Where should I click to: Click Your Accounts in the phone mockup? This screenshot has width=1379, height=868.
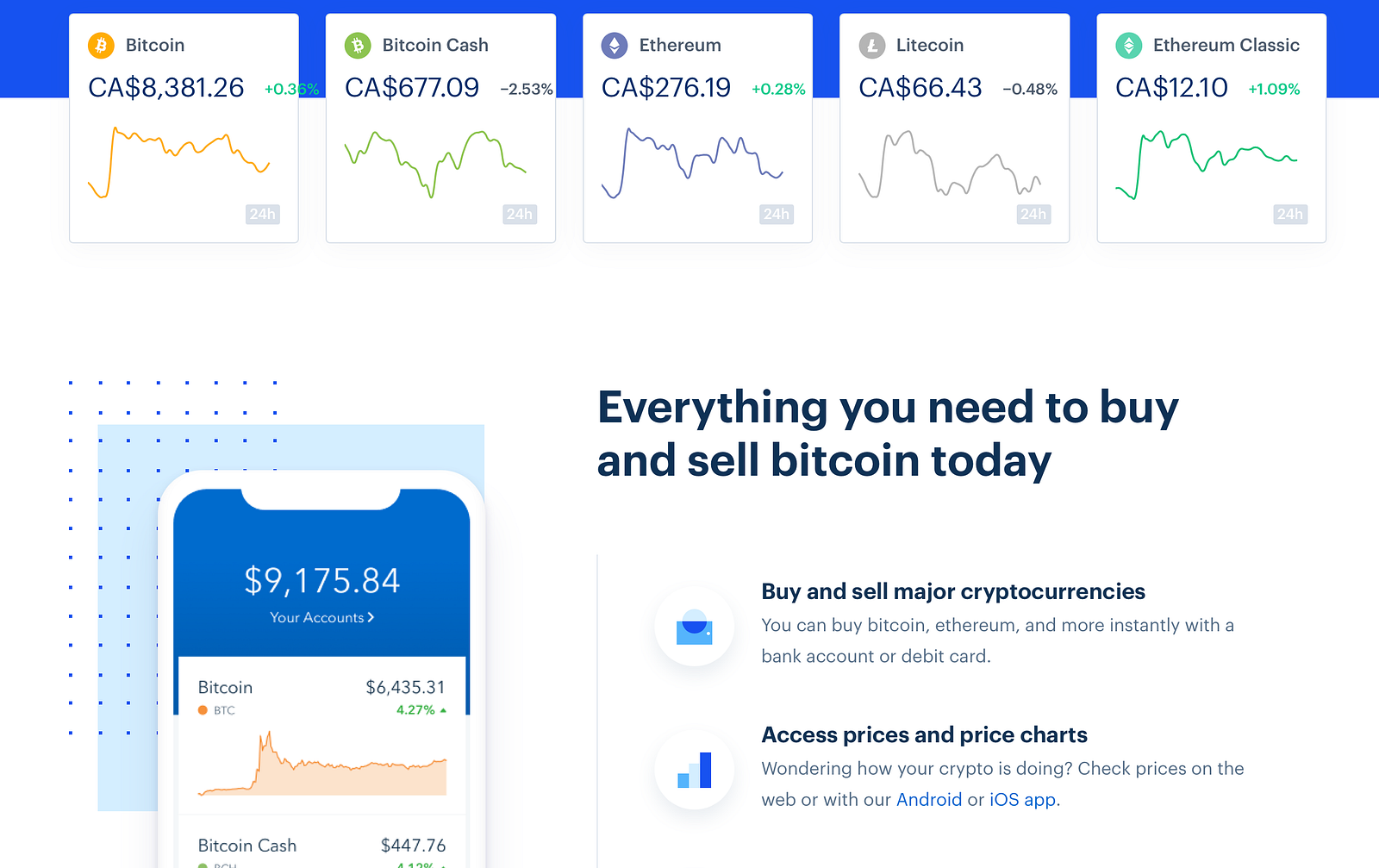321,617
